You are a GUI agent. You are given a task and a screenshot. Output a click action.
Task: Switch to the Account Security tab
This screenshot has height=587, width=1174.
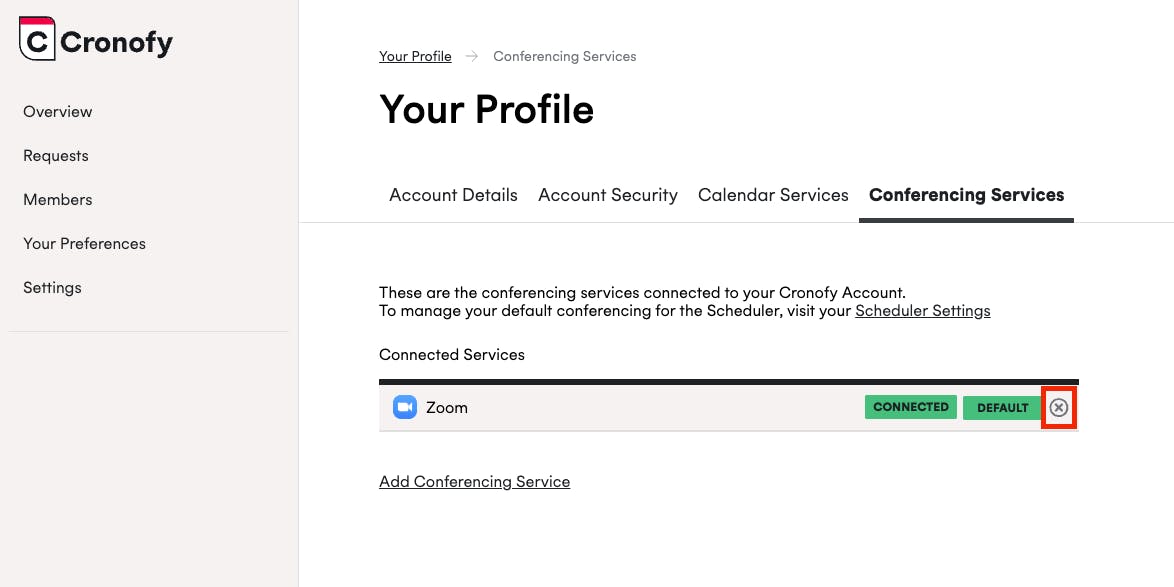click(x=608, y=195)
